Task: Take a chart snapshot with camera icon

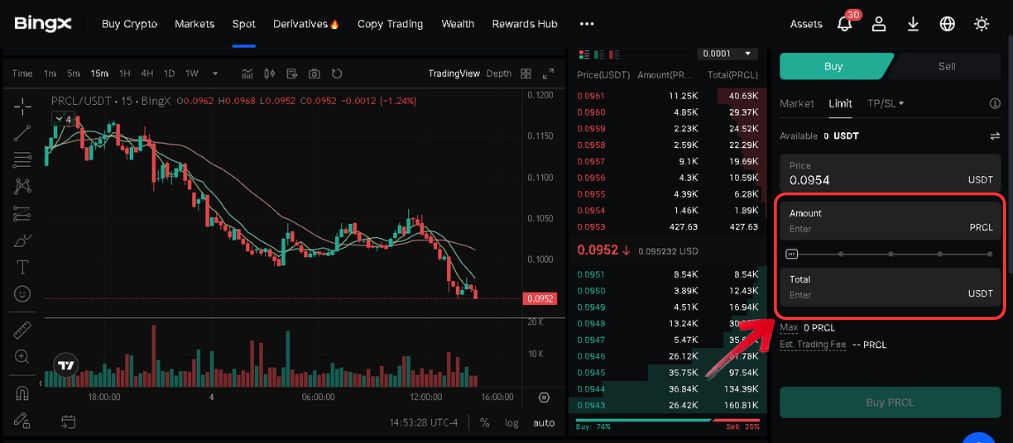Action: (x=314, y=74)
